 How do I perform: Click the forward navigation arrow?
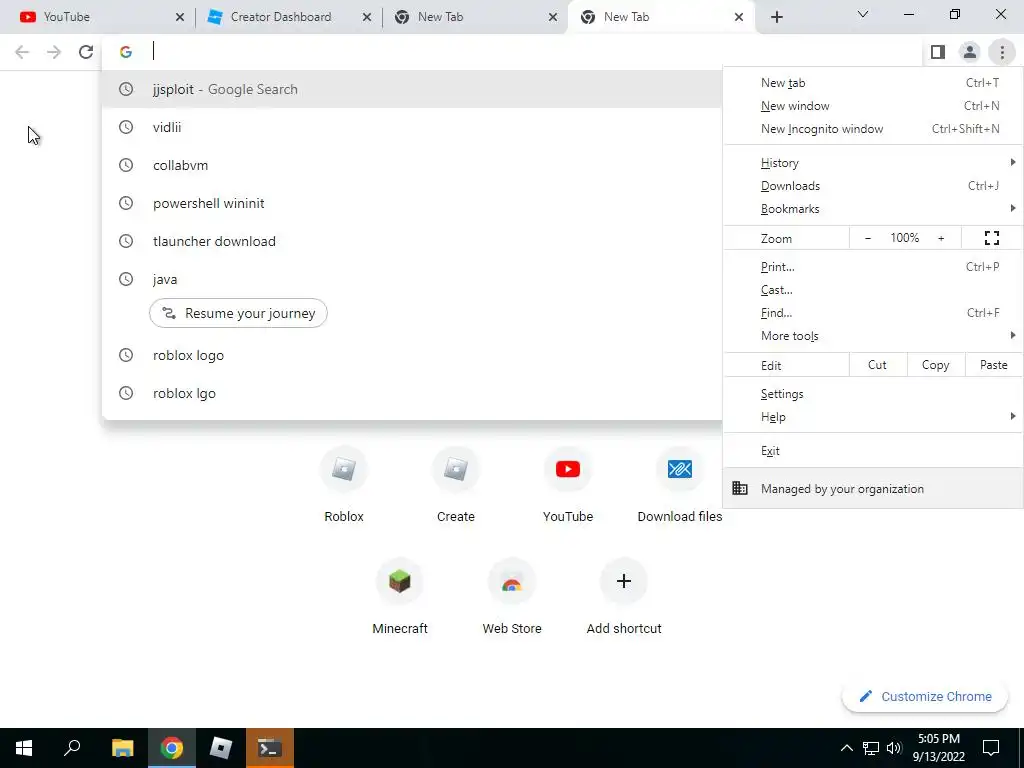point(54,52)
